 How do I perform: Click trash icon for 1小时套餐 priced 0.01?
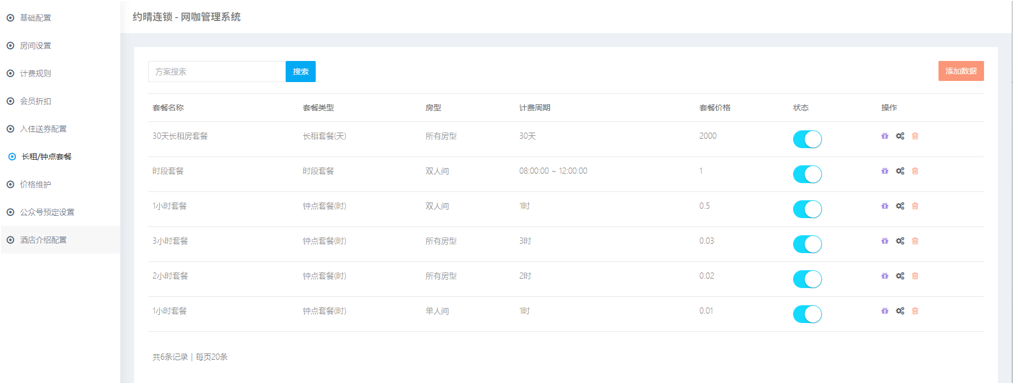tap(915, 311)
